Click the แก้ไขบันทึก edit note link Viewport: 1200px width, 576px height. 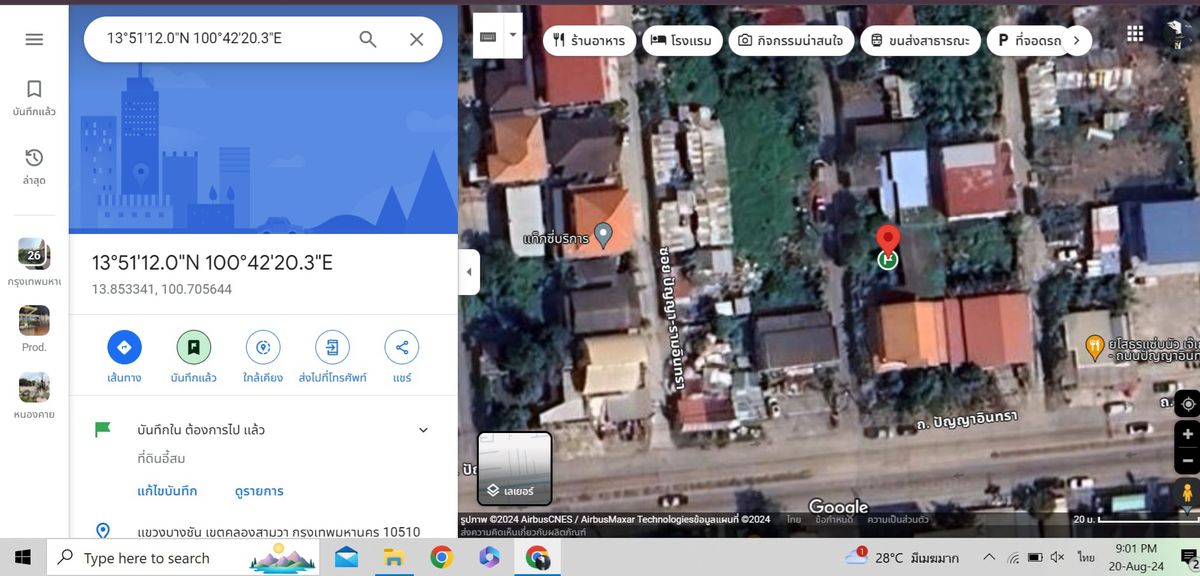(x=167, y=491)
